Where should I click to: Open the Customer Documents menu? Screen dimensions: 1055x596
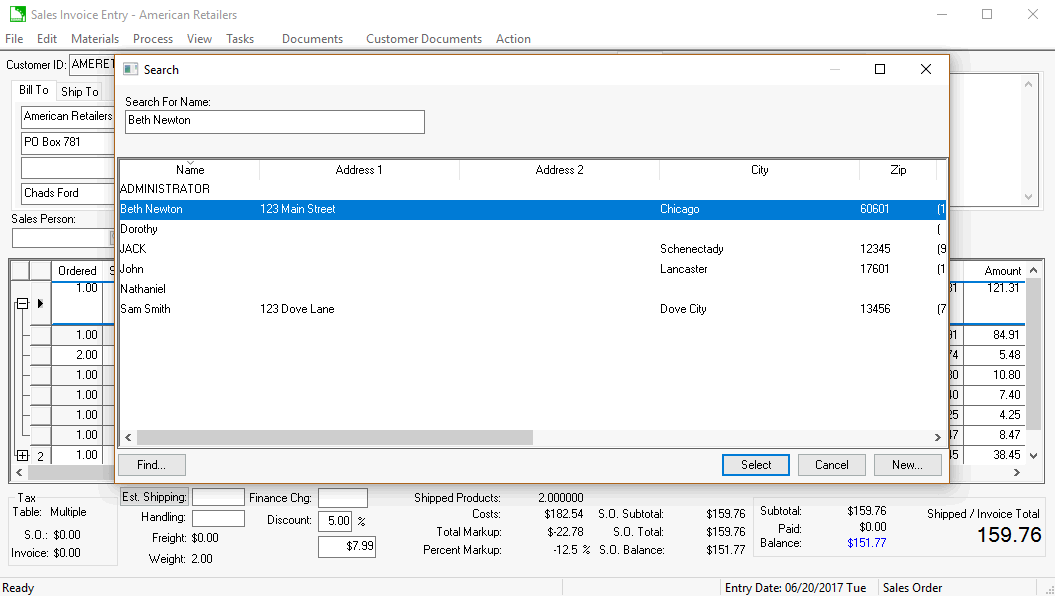tap(423, 39)
